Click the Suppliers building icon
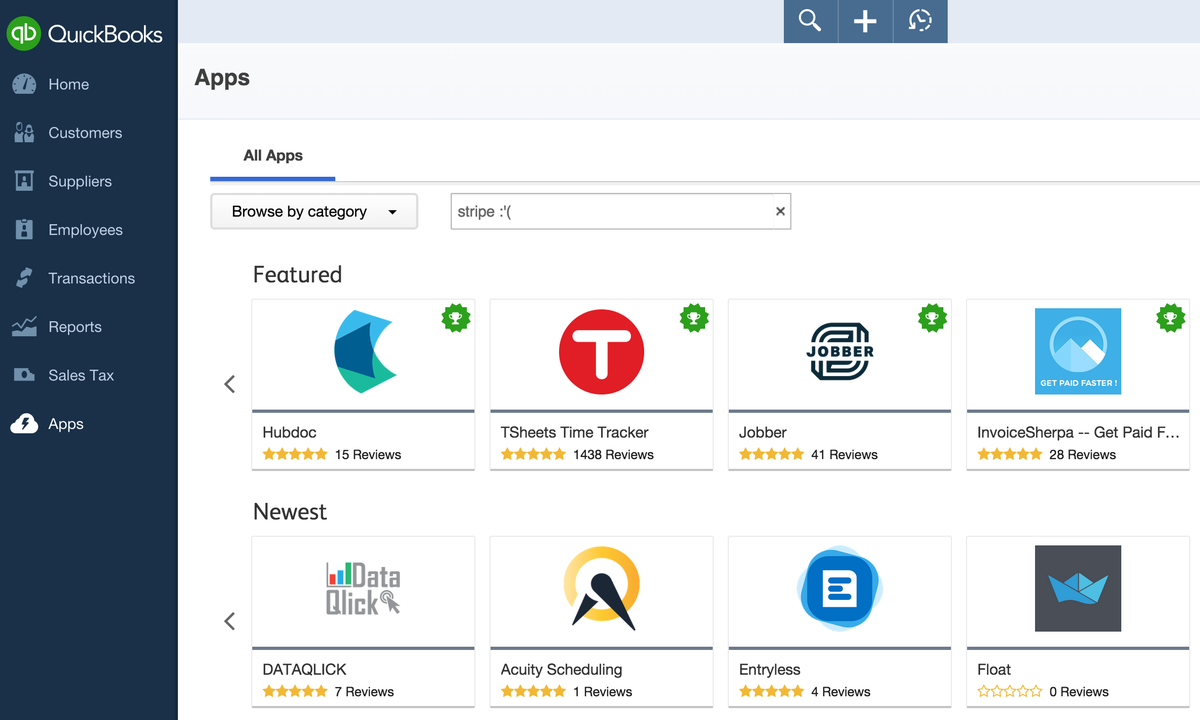Viewport: 1200px width, 720px height. point(24,181)
